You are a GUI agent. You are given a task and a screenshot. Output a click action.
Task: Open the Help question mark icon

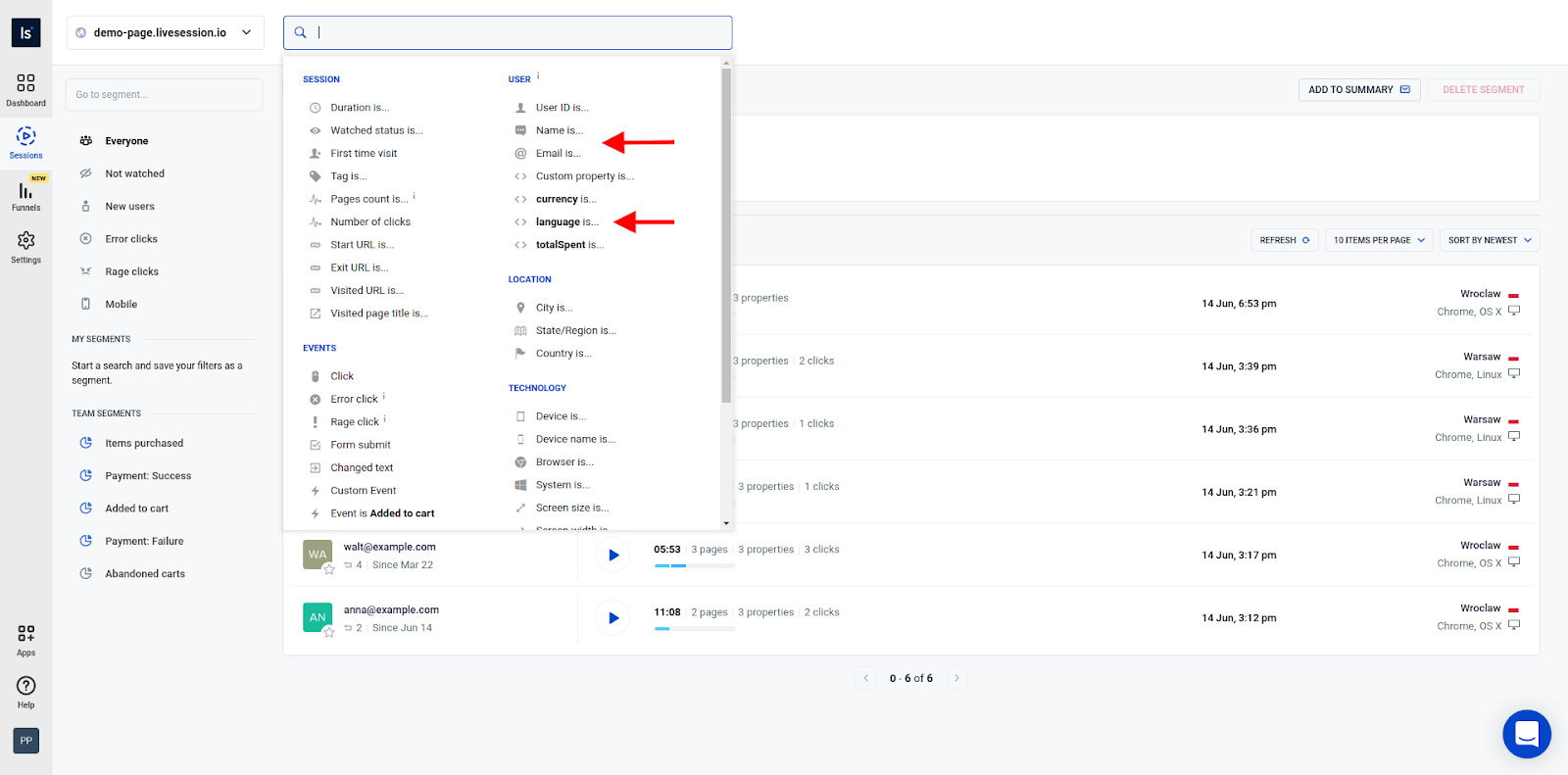(x=25, y=692)
